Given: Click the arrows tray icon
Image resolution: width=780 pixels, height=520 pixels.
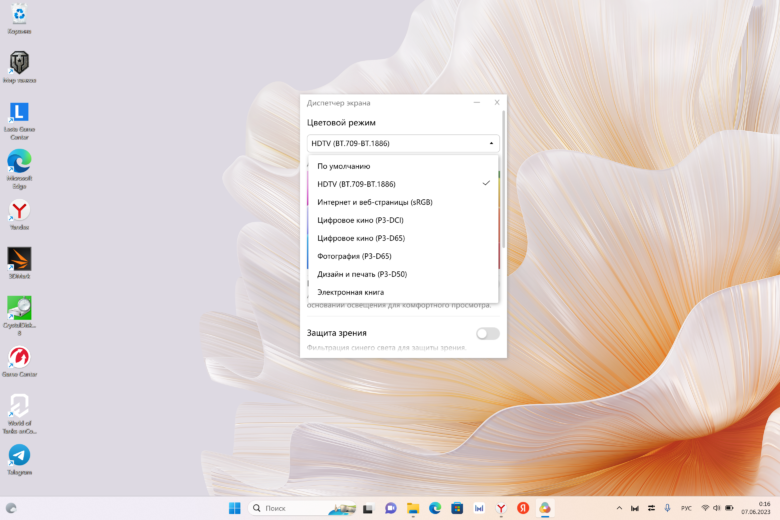Looking at the screenshot, I should (x=651, y=508).
